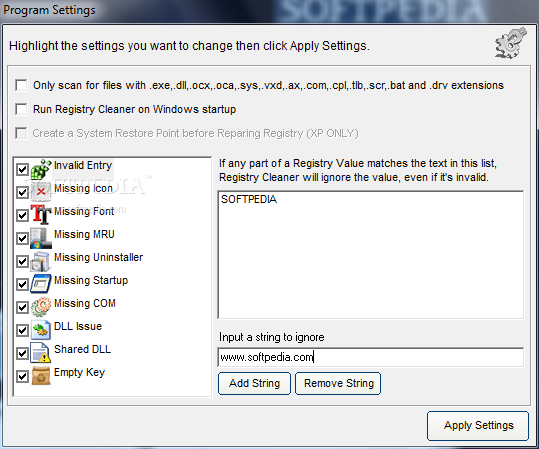
Task: Select the Missing MRU label
Action: coord(84,234)
